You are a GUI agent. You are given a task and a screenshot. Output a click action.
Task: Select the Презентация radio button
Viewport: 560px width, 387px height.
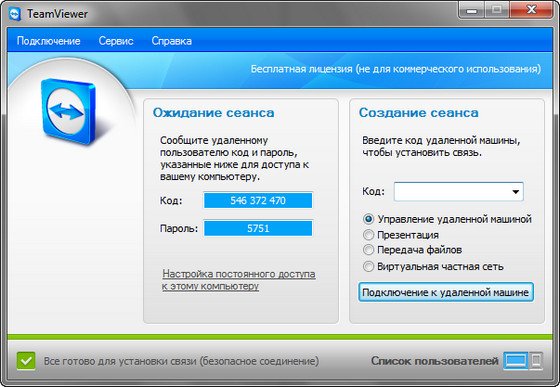[368, 235]
